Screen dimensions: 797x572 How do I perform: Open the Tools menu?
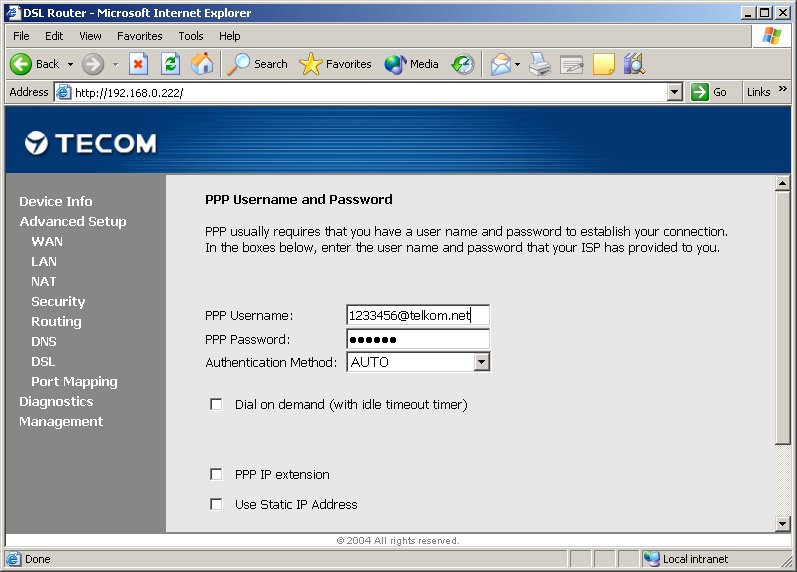coord(191,36)
